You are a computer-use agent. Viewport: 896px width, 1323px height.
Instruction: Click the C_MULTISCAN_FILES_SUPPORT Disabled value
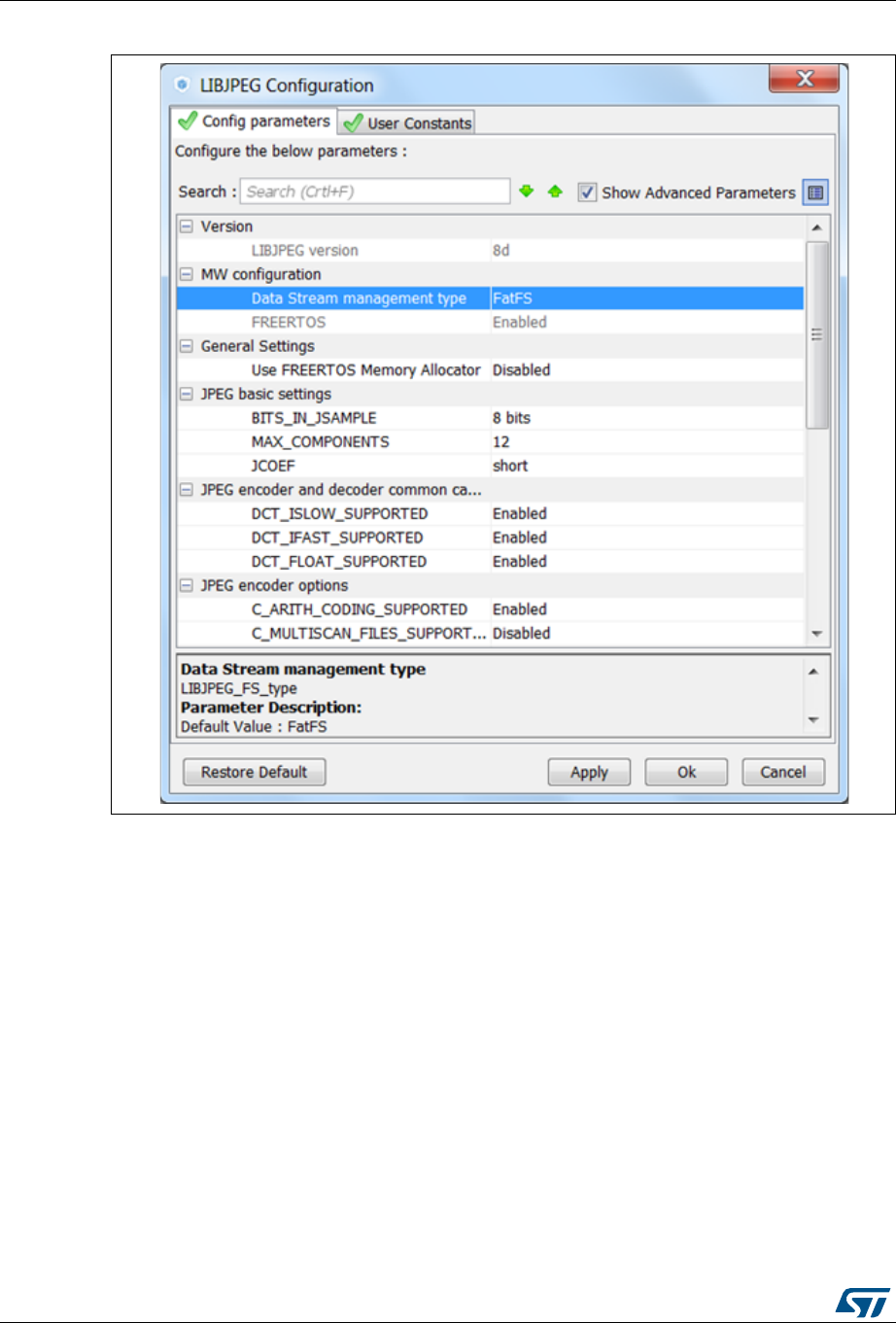(522, 633)
